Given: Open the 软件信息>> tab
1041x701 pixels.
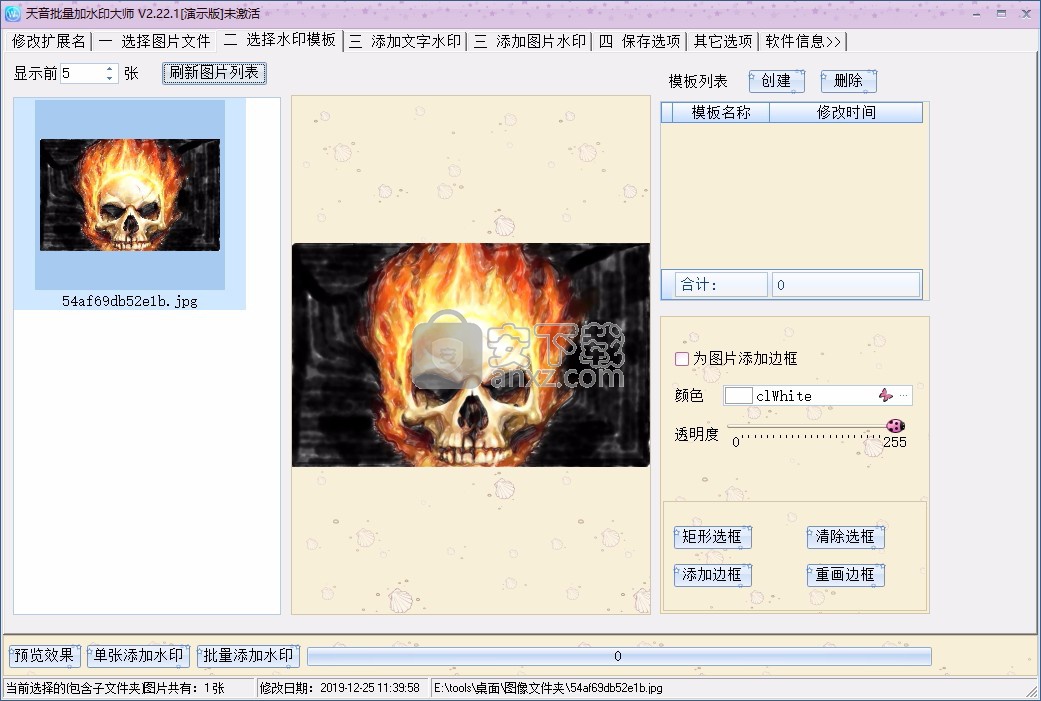Looking at the screenshot, I should coord(803,41).
